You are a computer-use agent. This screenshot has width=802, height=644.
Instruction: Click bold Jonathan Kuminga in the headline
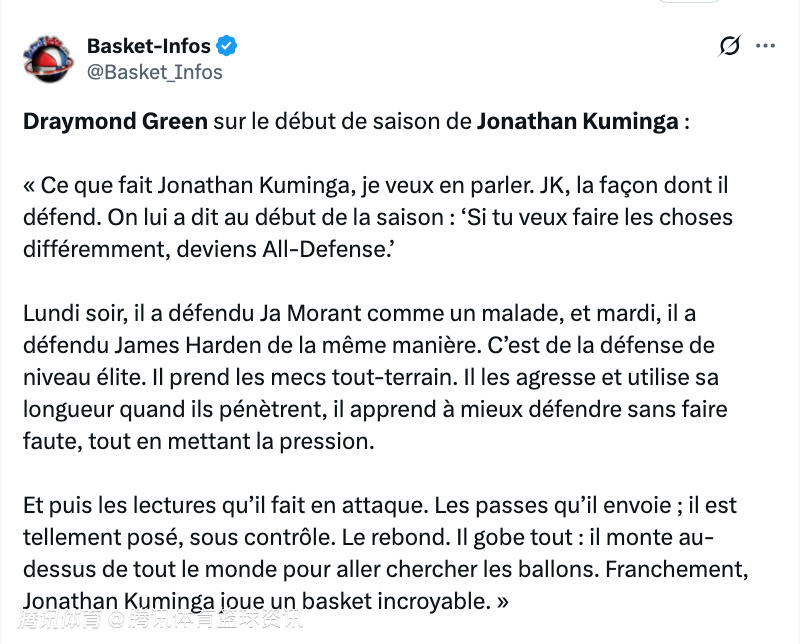[x=577, y=123]
